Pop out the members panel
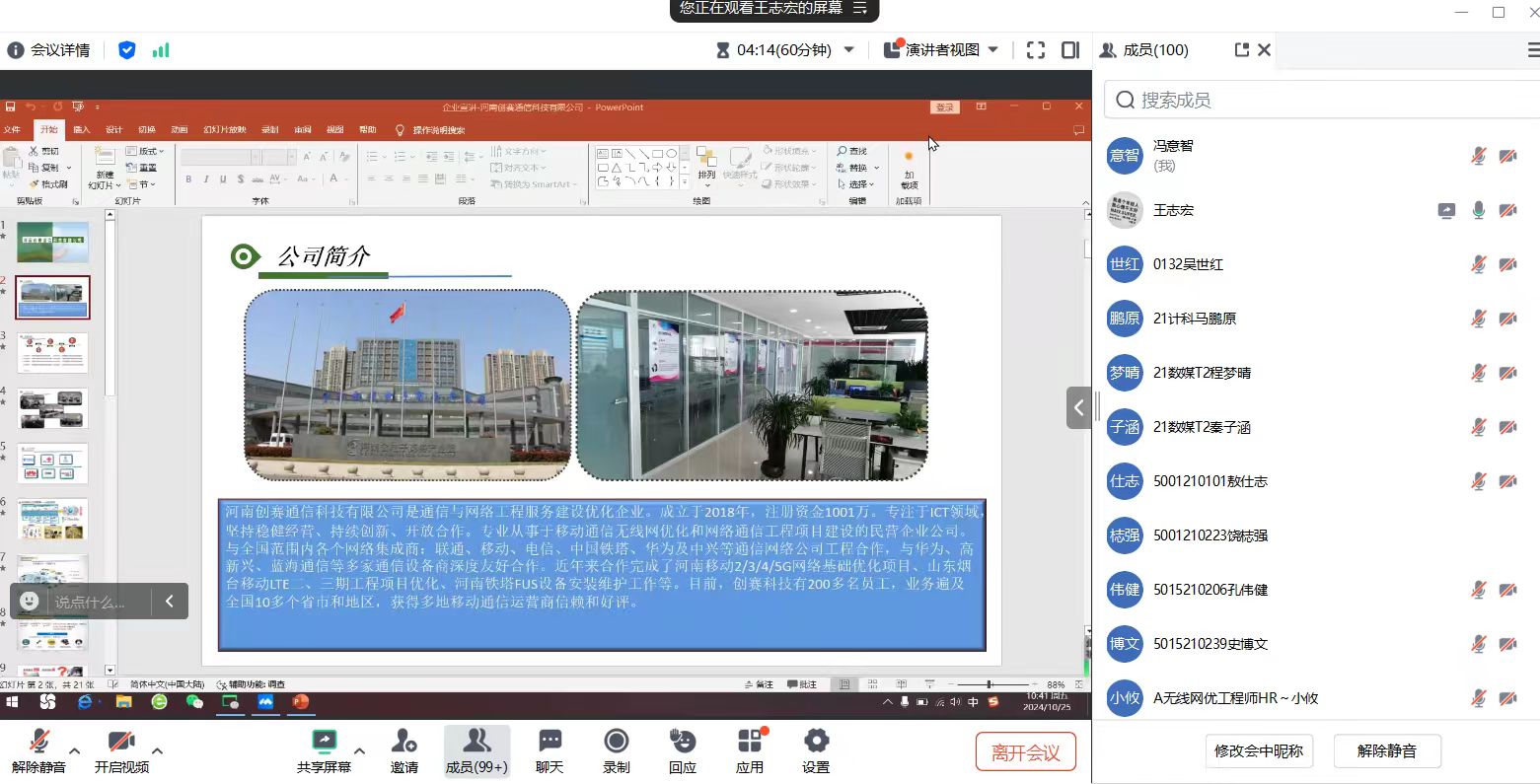The width and height of the screenshot is (1540, 784). pos(1241,49)
